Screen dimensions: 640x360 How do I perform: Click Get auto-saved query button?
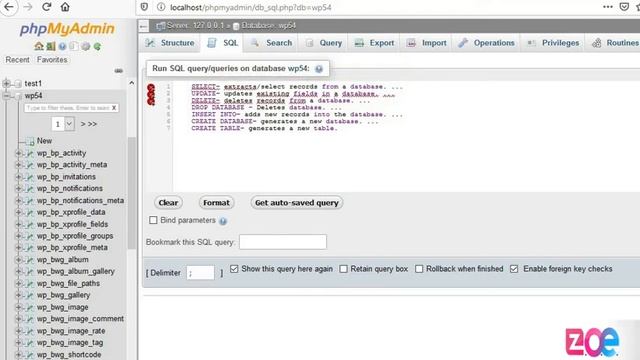point(297,202)
